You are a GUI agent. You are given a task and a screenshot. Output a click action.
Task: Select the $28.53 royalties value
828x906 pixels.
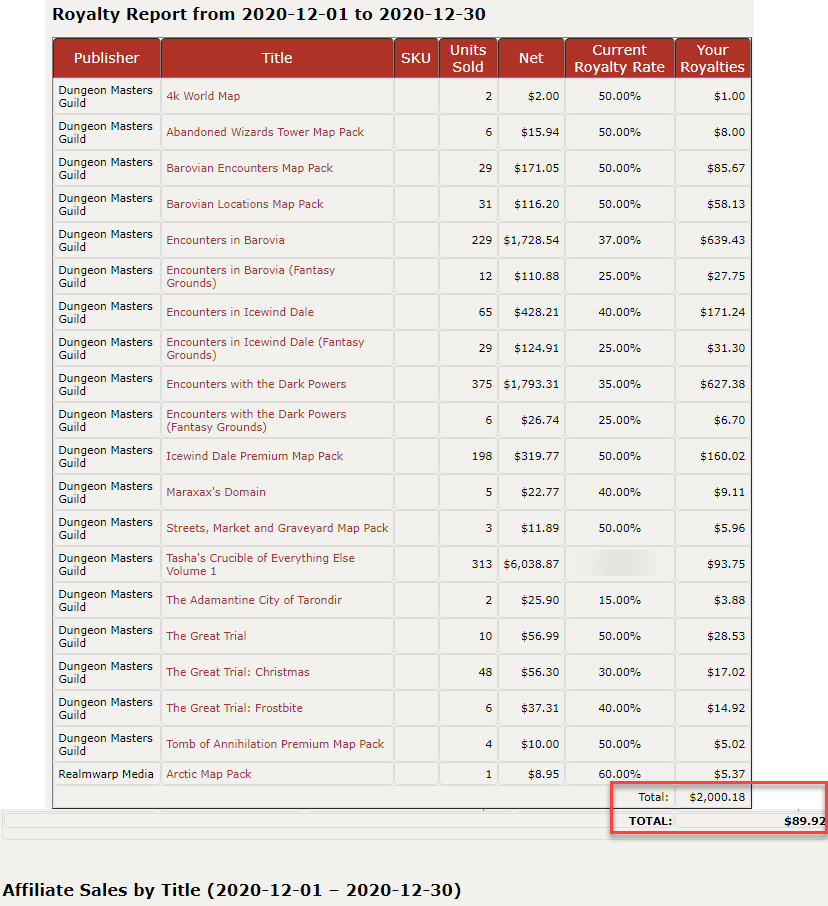coord(726,636)
